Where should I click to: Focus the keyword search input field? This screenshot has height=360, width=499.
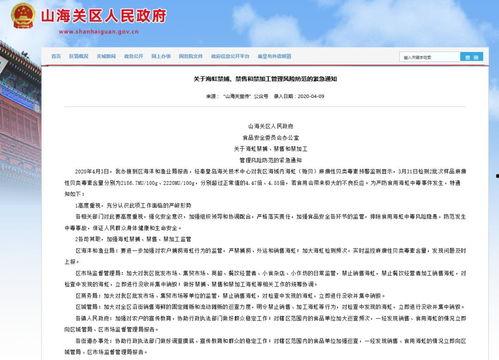point(429,57)
